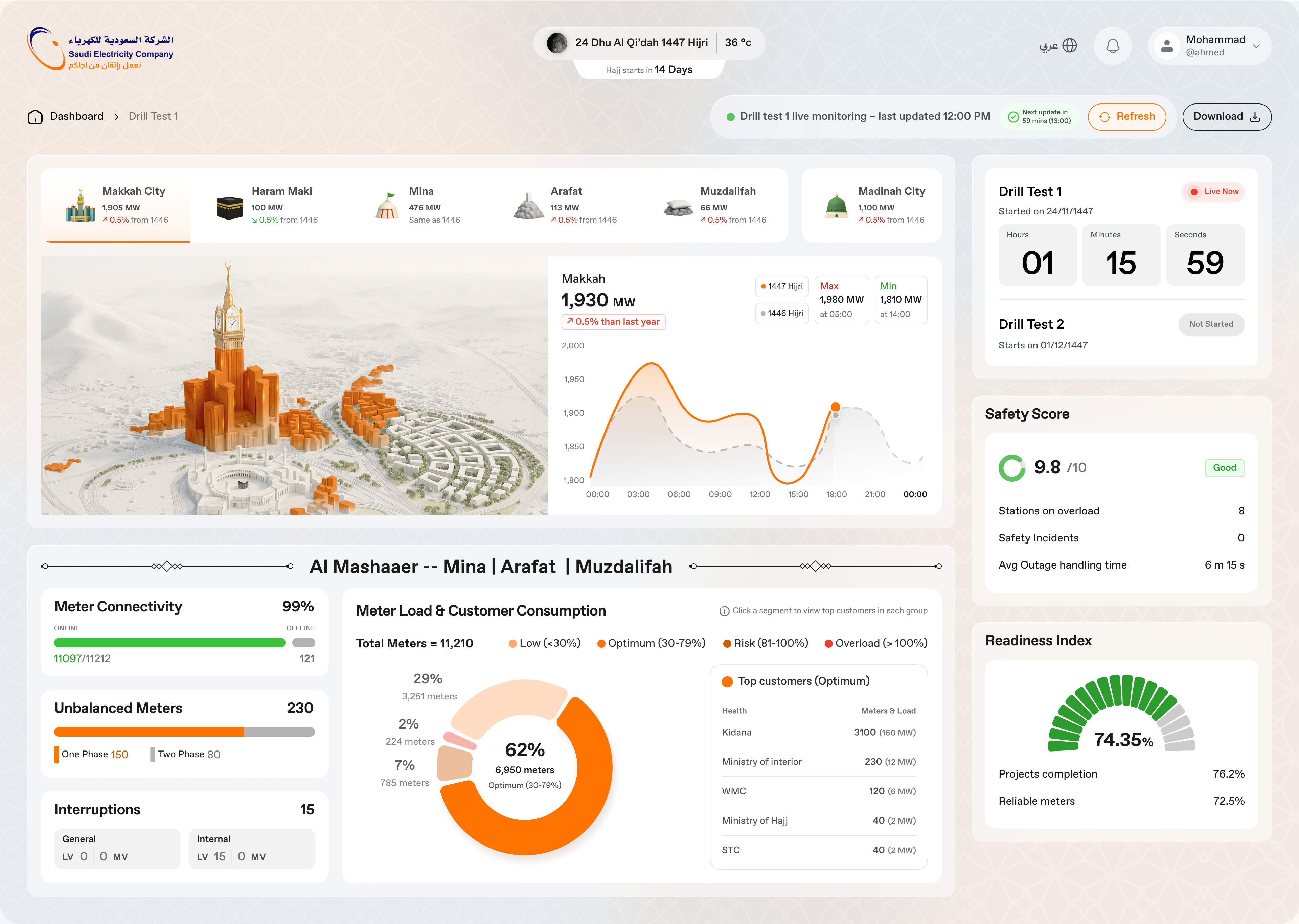Screen dimensions: 1299x924
Task: Click the moon phase icon
Action: point(556,43)
